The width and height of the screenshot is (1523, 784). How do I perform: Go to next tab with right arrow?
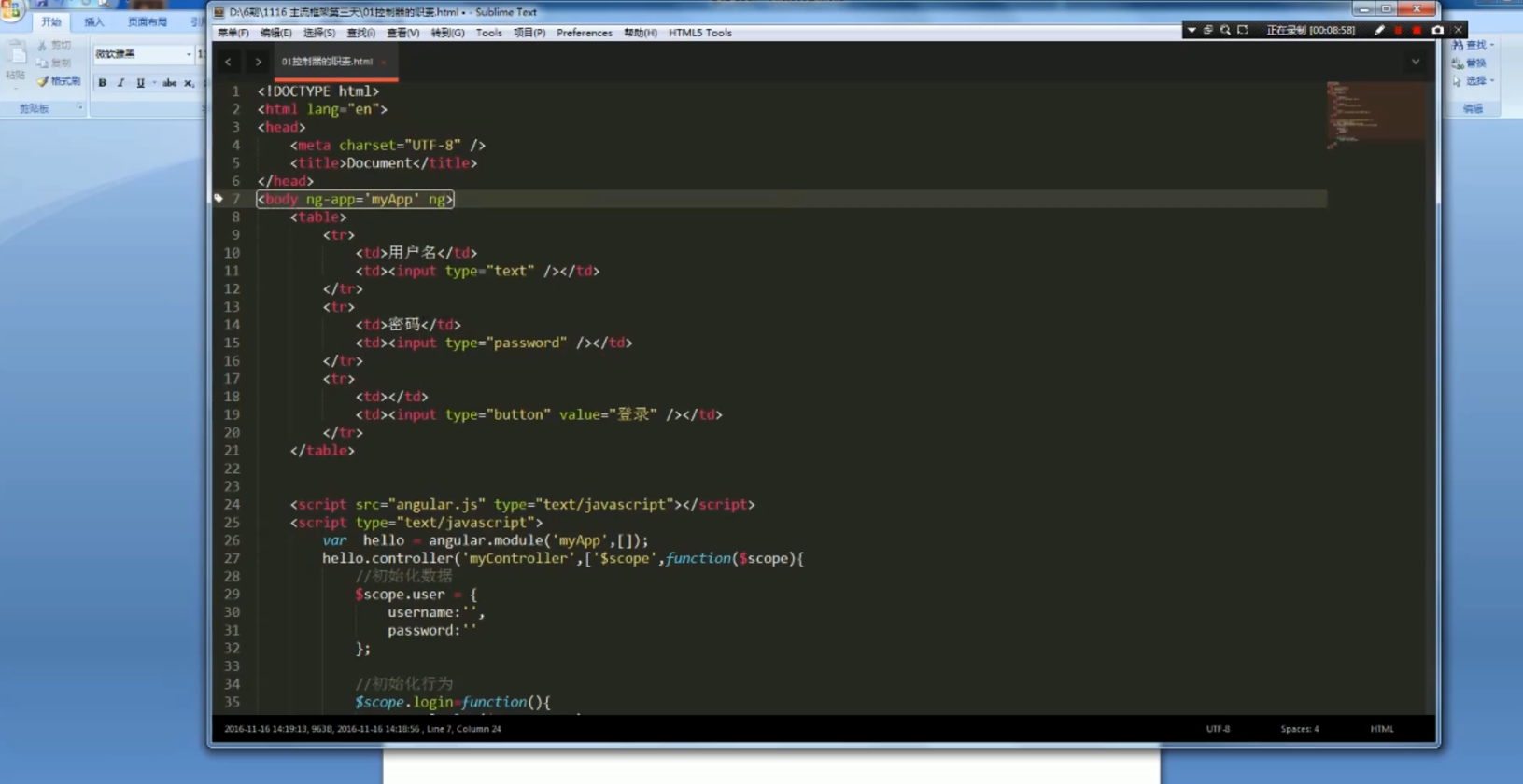[258, 62]
